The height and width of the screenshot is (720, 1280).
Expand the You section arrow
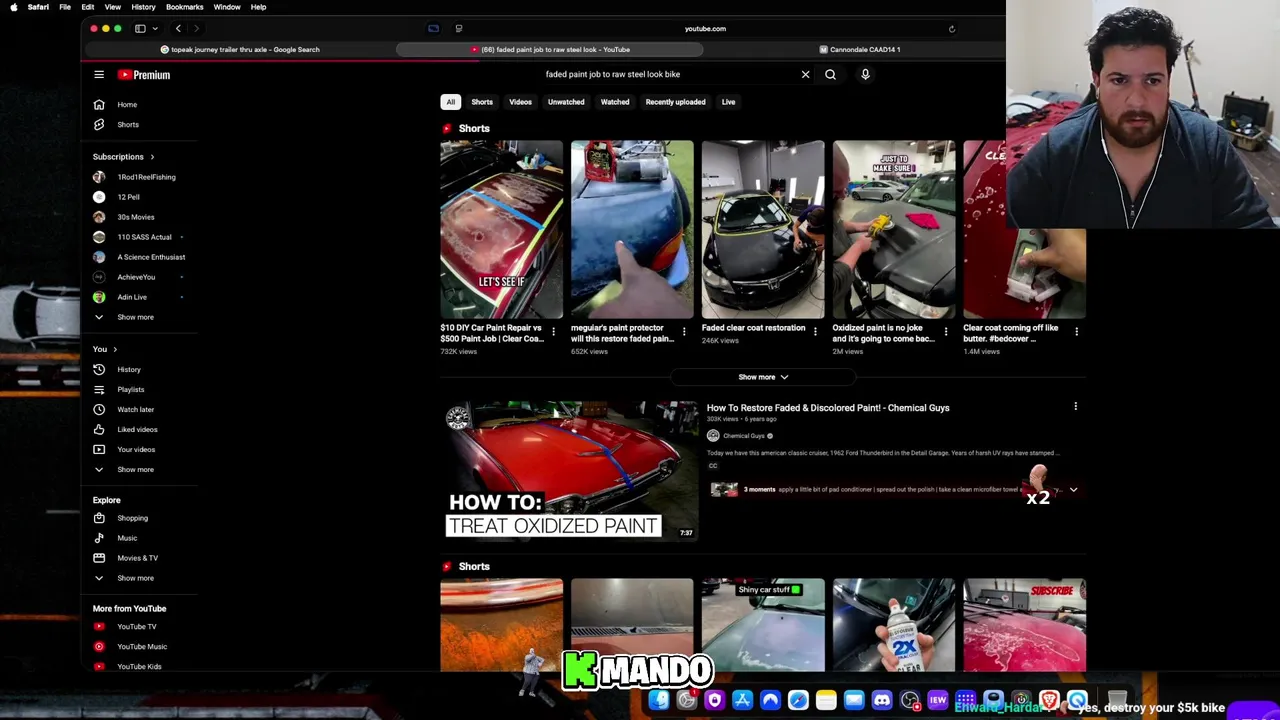click(x=115, y=349)
